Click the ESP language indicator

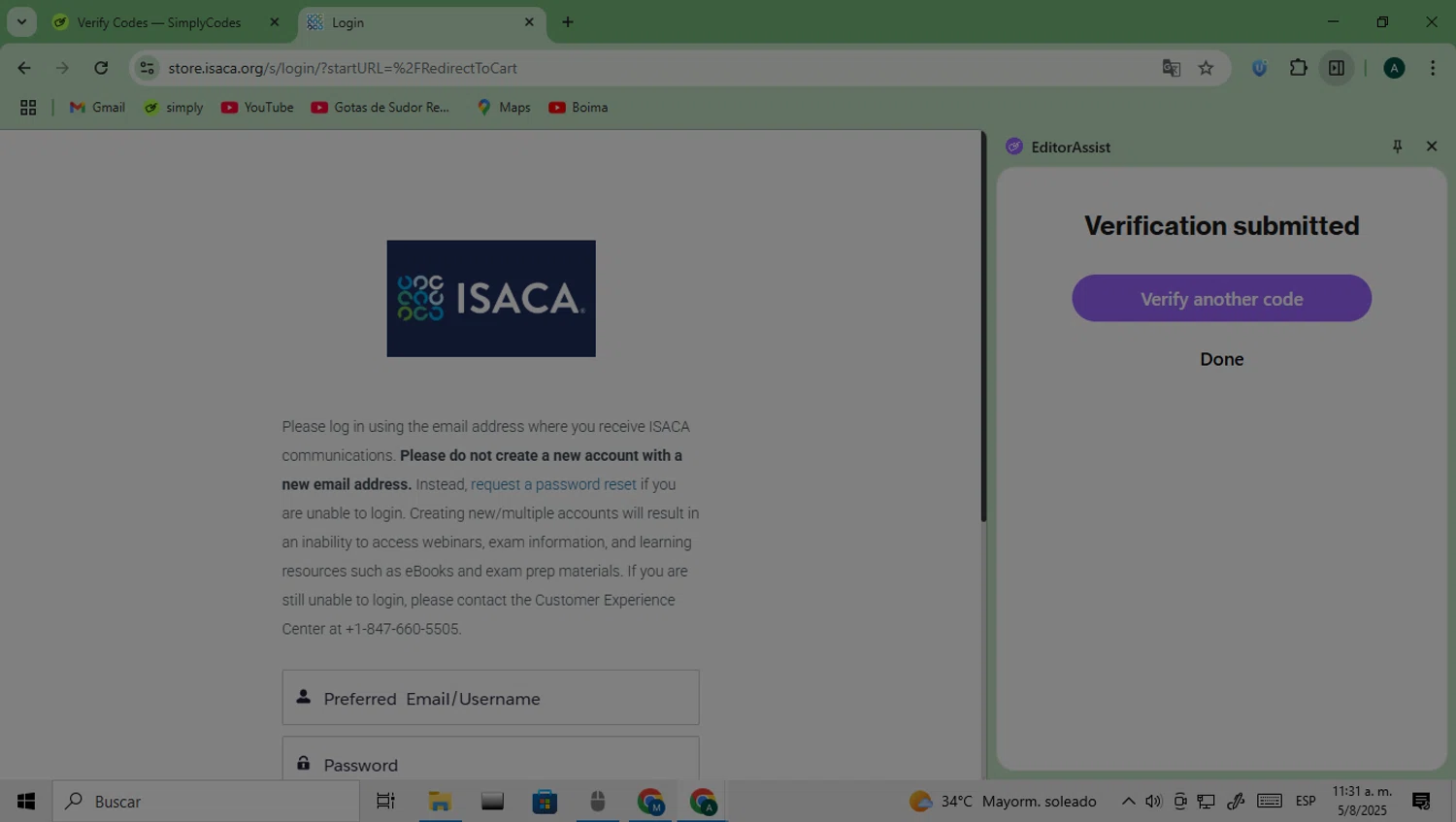click(1306, 802)
